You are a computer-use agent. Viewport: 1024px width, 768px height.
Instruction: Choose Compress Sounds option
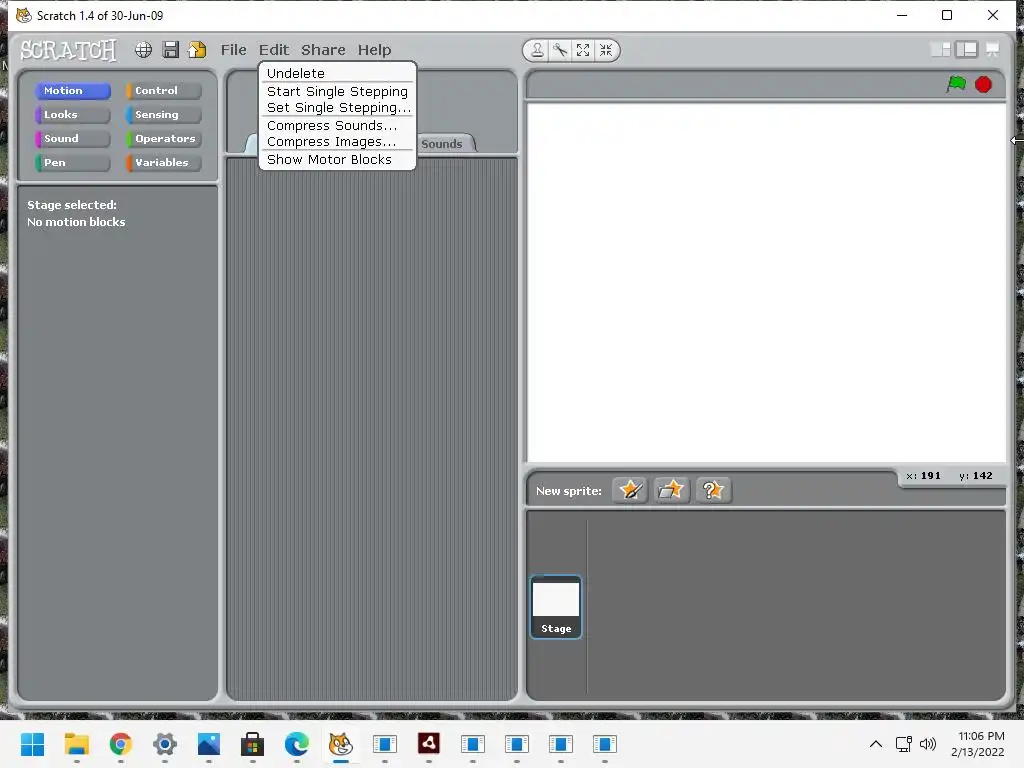pyautogui.click(x=338, y=125)
